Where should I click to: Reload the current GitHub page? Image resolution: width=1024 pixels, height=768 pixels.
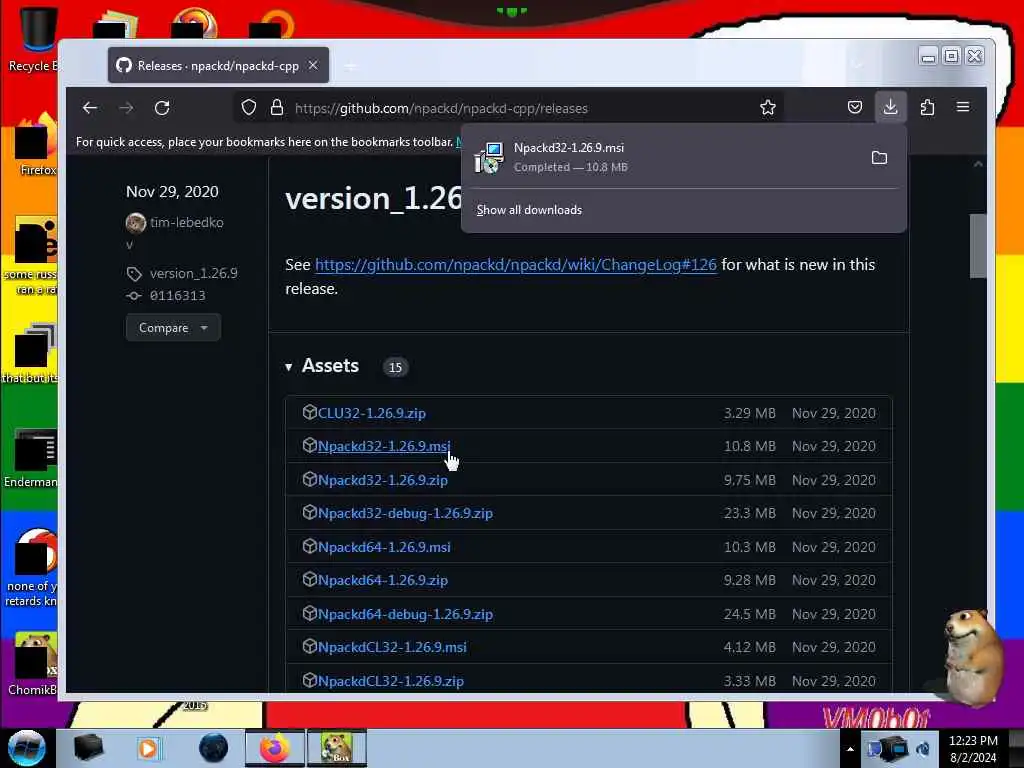[162, 108]
